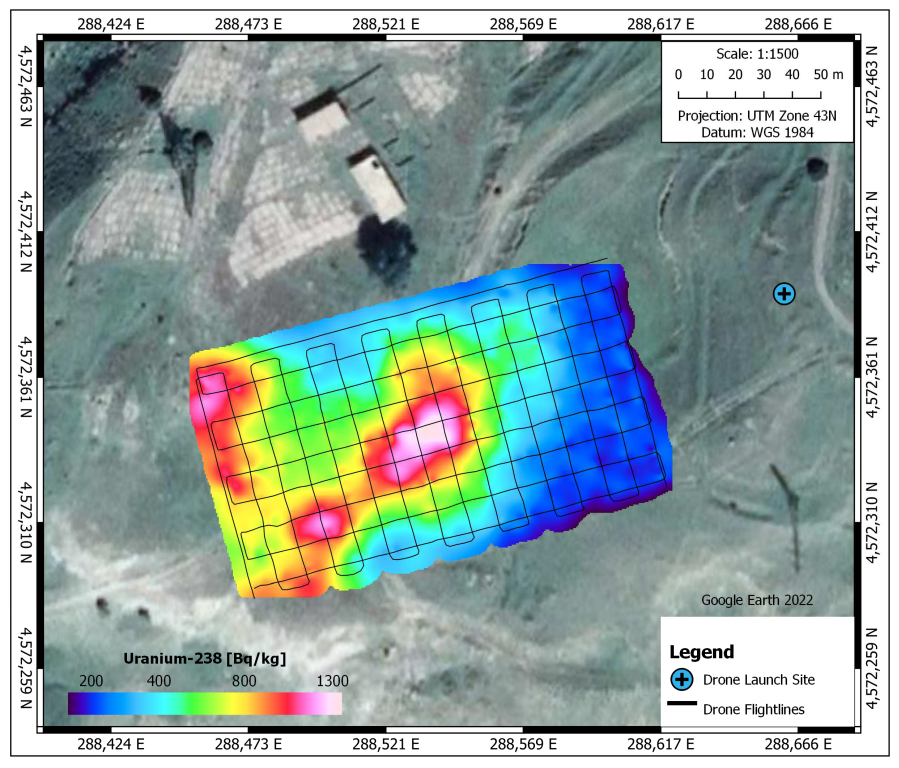Click the Datum: WGS 1984 label
This screenshot has width=899, height=768.
[760, 131]
